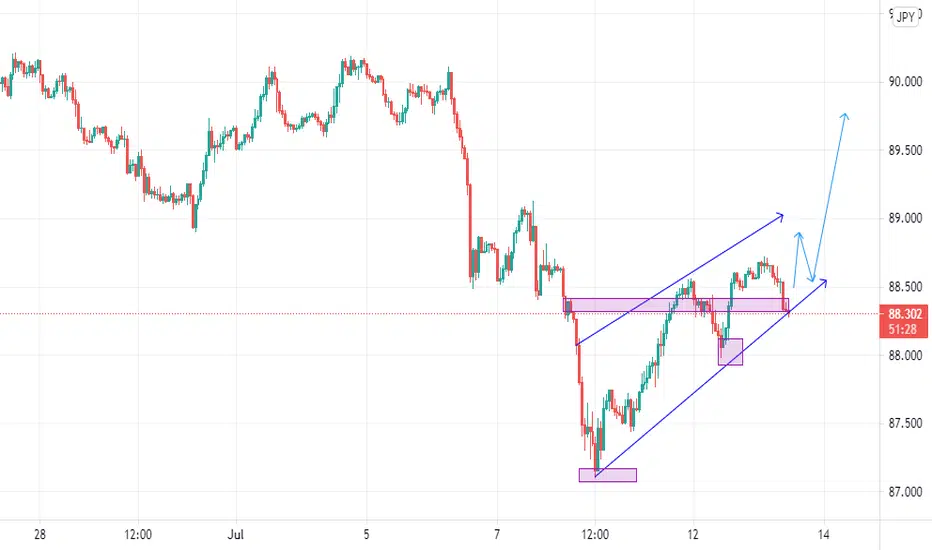
Task: Select the long purple horizontal support zone rectangle
Action: click(x=676, y=305)
